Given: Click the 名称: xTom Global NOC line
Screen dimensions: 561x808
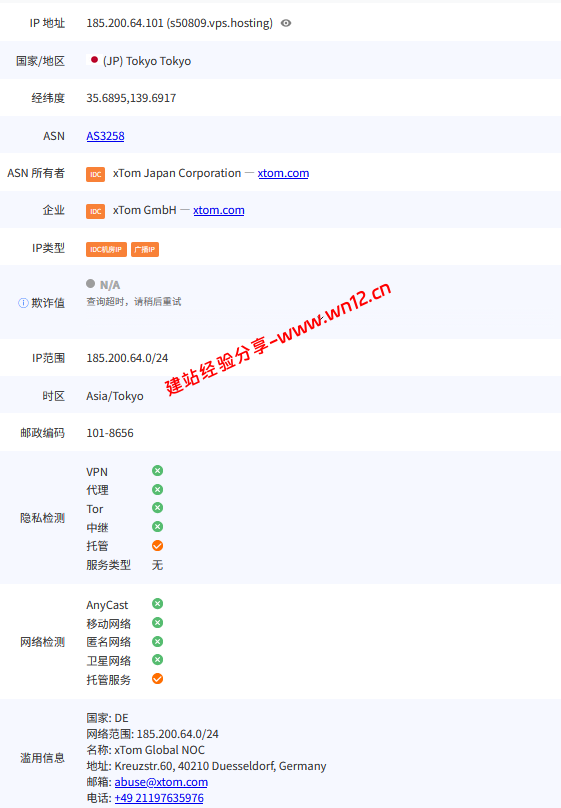Looking at the screenshot, I should pos(145,750).
